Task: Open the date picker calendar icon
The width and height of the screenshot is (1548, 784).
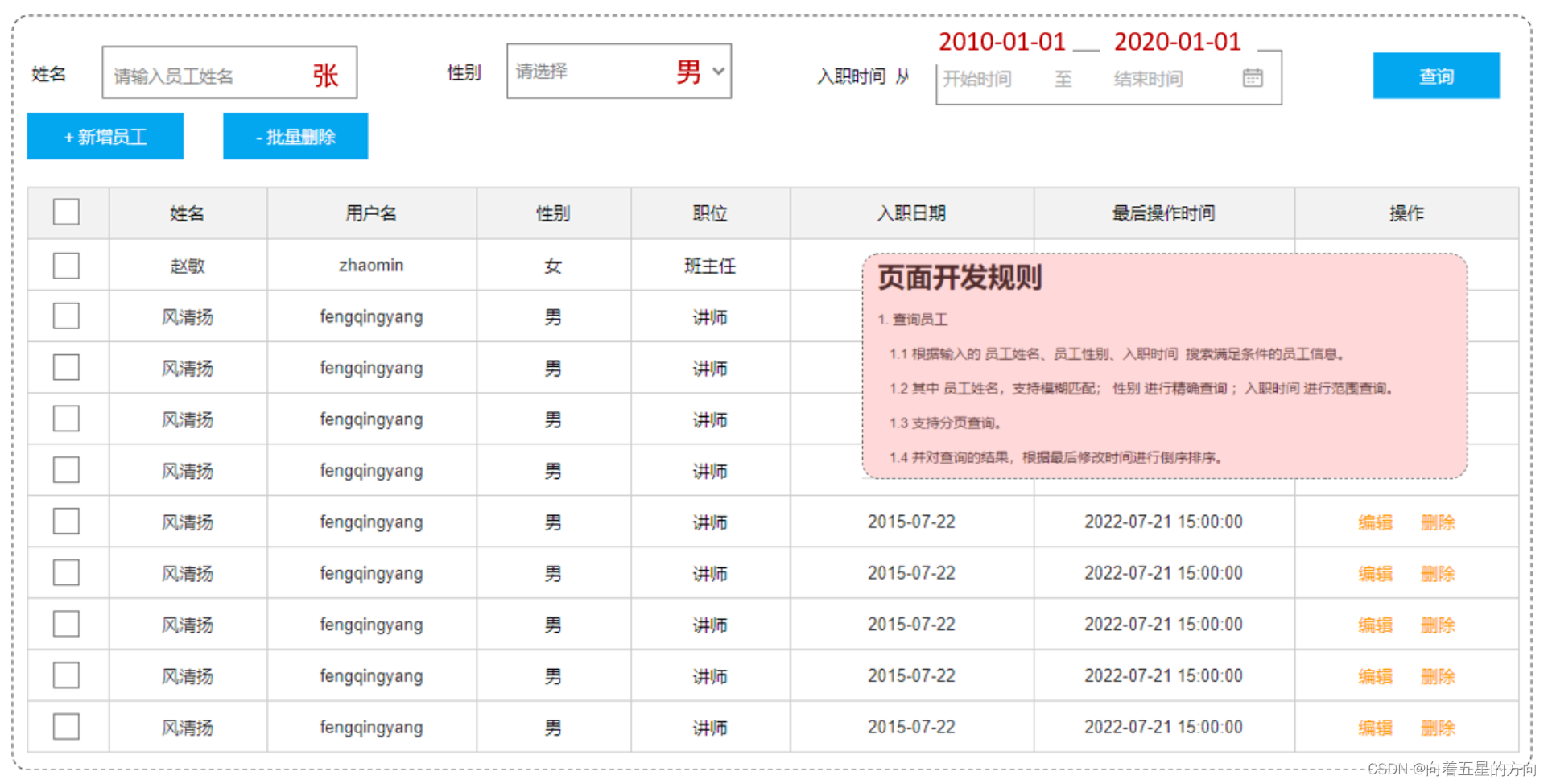Action: pos(1253,78)
